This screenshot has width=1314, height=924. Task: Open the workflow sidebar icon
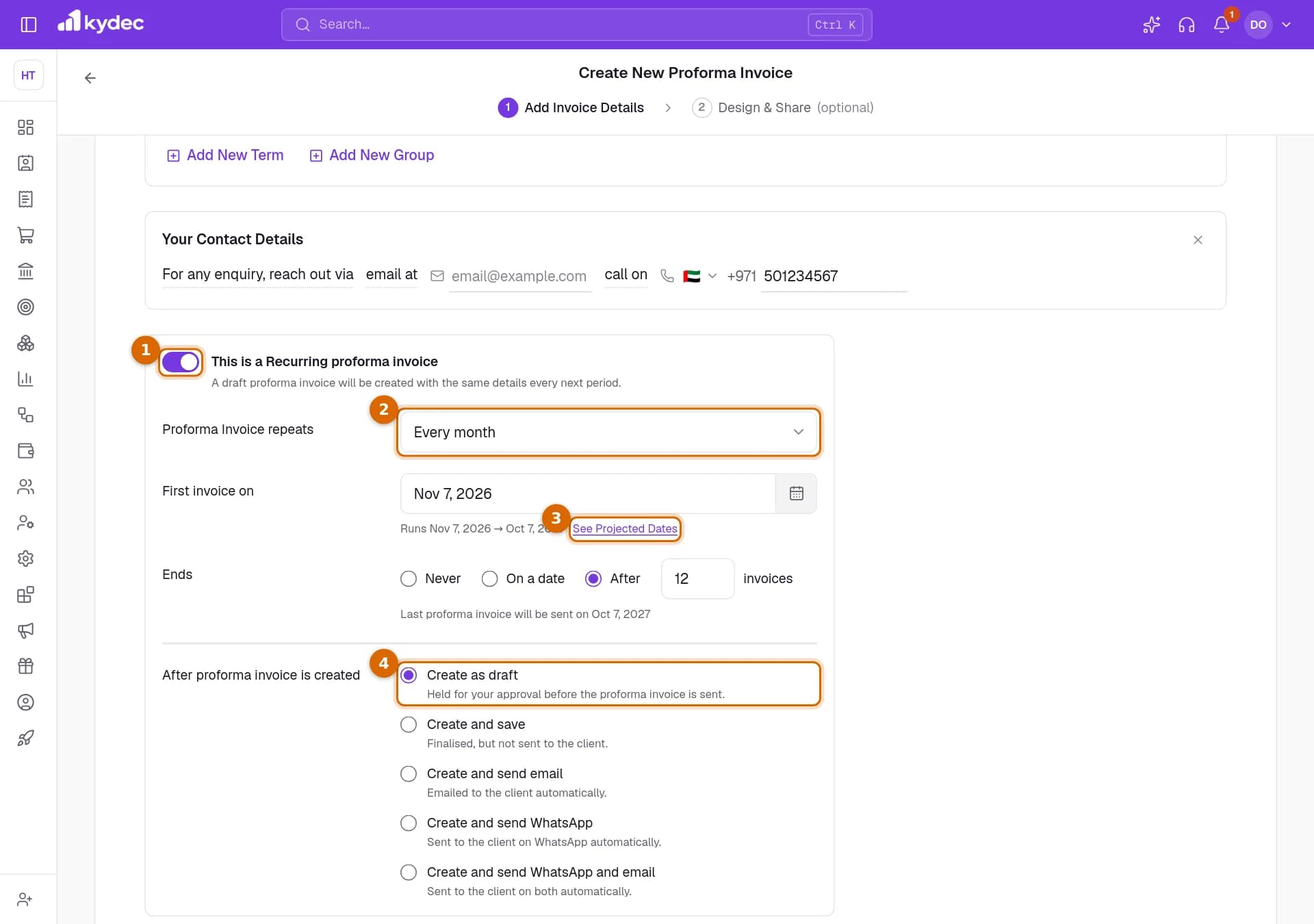(25, 415)
